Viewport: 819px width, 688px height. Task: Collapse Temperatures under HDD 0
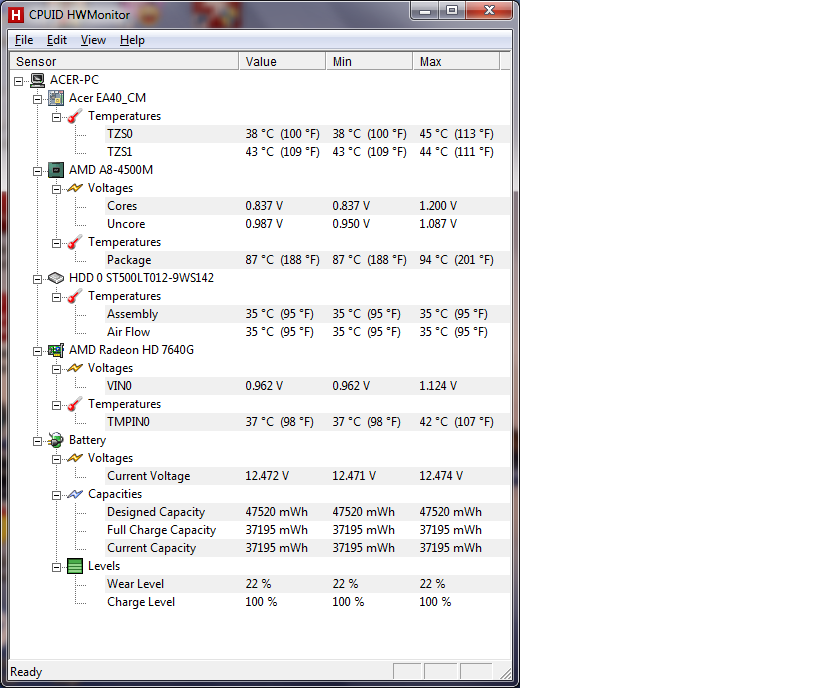[x=56, y=297]
